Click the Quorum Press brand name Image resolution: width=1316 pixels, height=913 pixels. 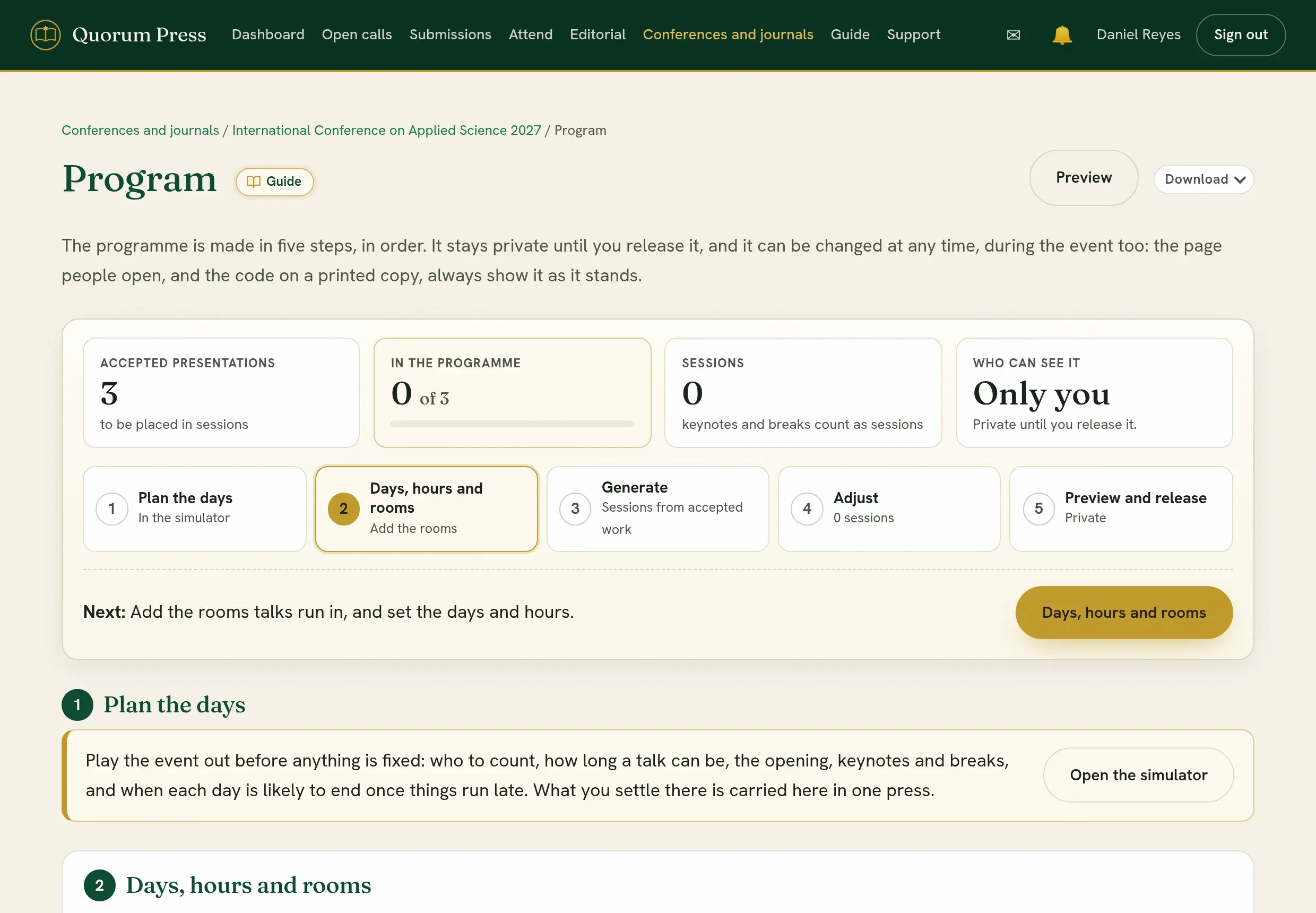[139, 35]
